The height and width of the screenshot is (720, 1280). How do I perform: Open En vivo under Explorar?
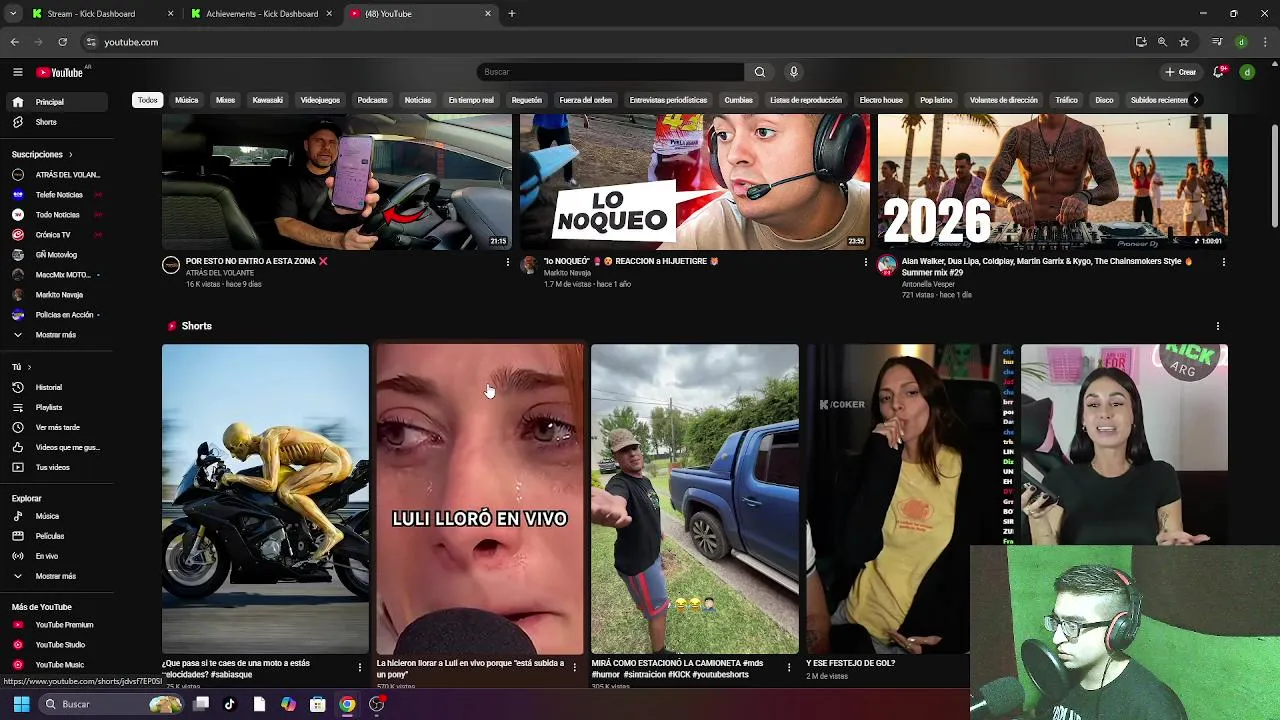[55, 556]
